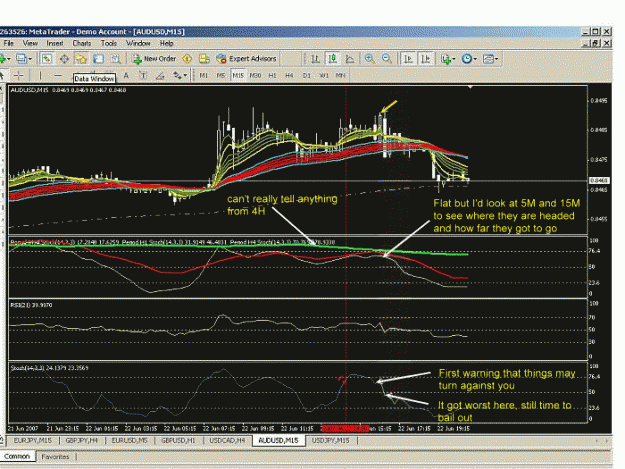This screenshot has width=625, height=469.
Task: Switch to D1 timeframe
Action: point(307,75)
